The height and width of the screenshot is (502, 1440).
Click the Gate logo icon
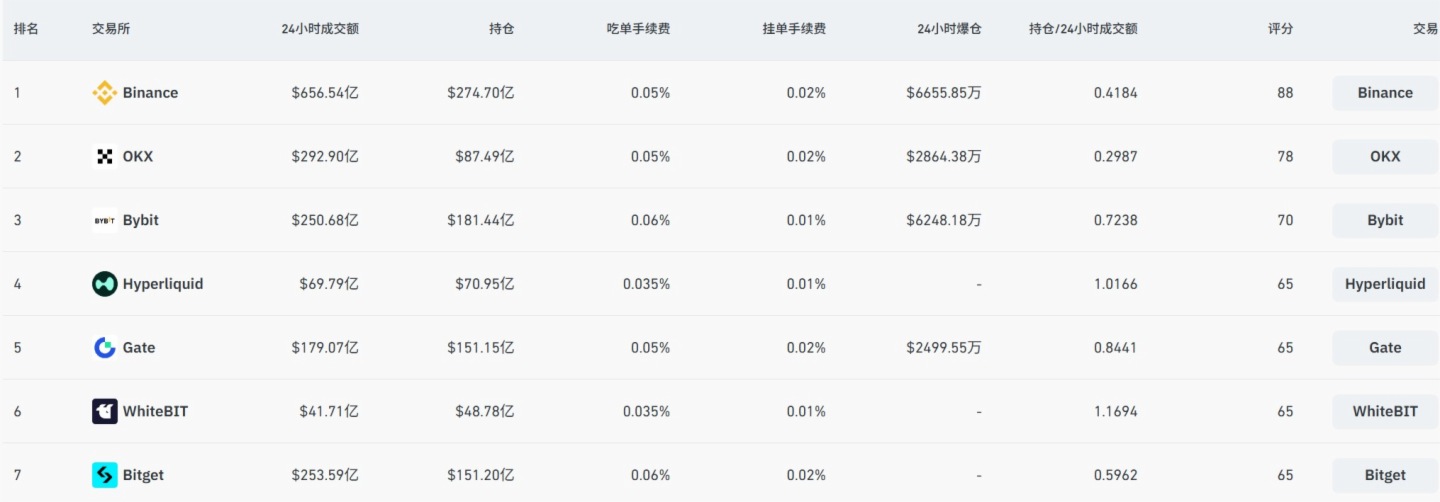click(104, 348)
